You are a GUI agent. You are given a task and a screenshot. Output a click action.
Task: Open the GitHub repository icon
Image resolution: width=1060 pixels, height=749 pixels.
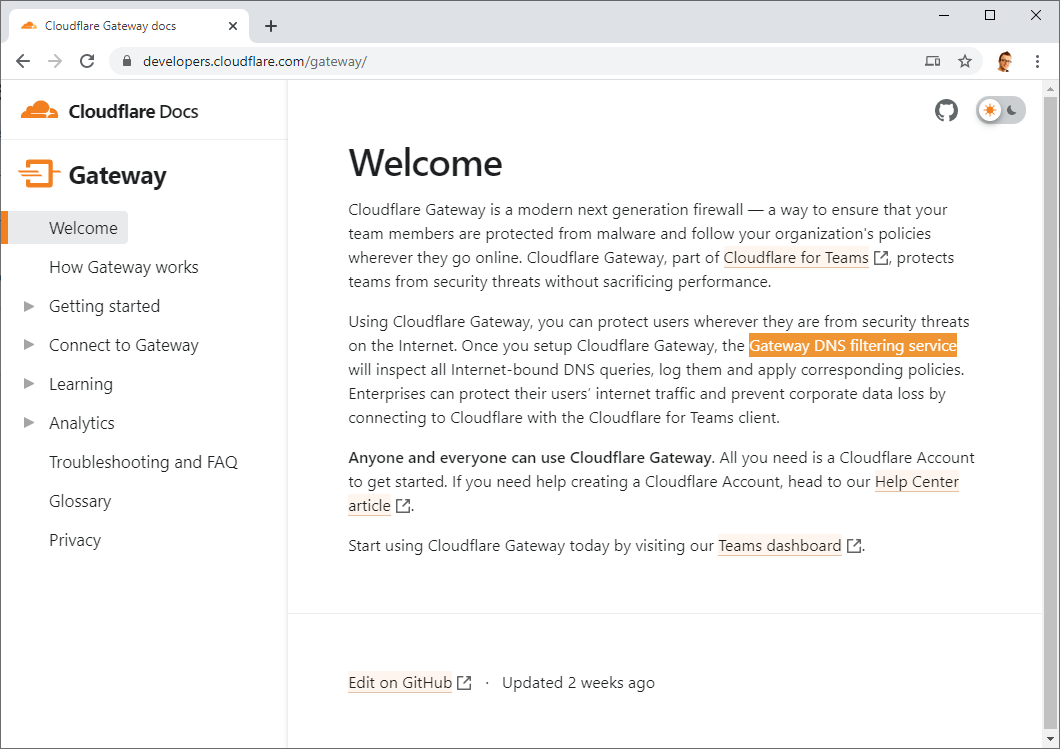click(x=946, y=110)
